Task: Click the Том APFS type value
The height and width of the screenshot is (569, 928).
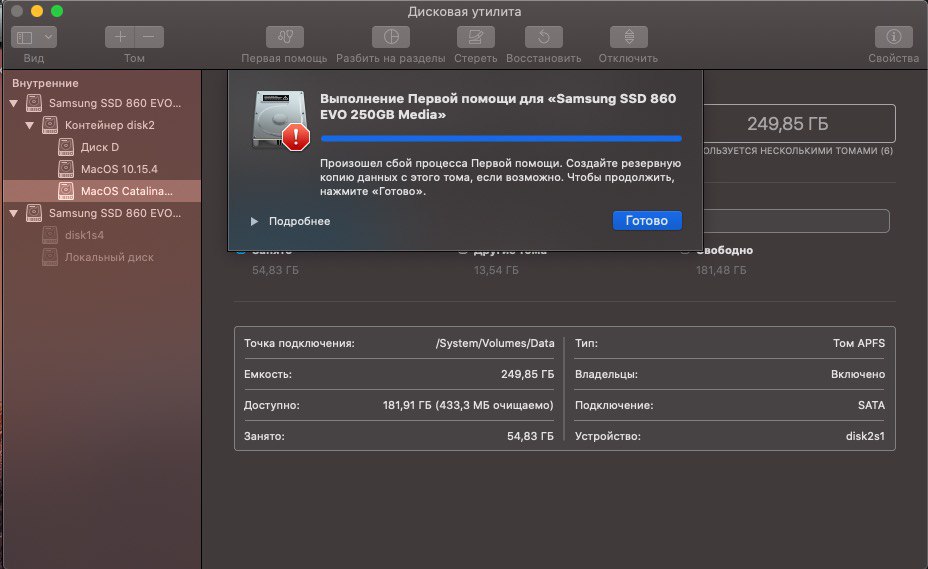Action: [859, 343]
